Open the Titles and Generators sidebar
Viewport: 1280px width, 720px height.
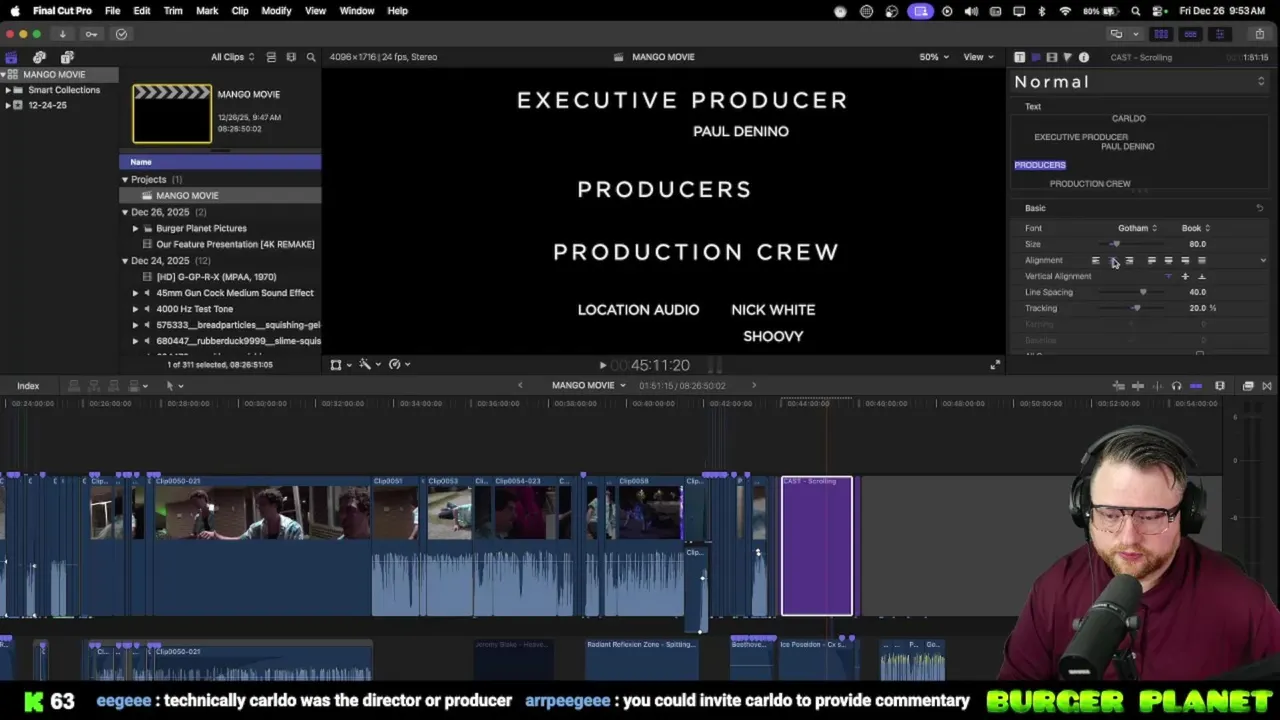67,57
